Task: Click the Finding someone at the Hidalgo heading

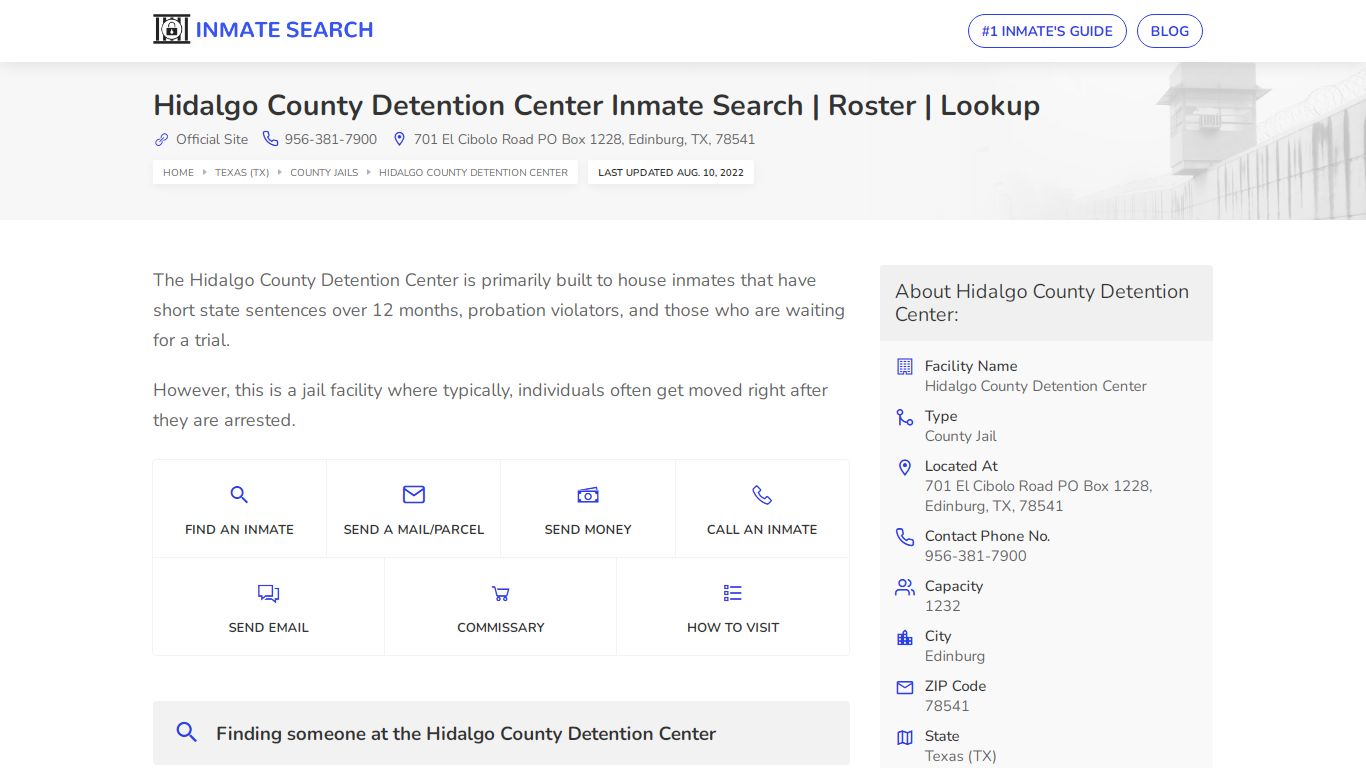Action: click(x=466, y=733)
